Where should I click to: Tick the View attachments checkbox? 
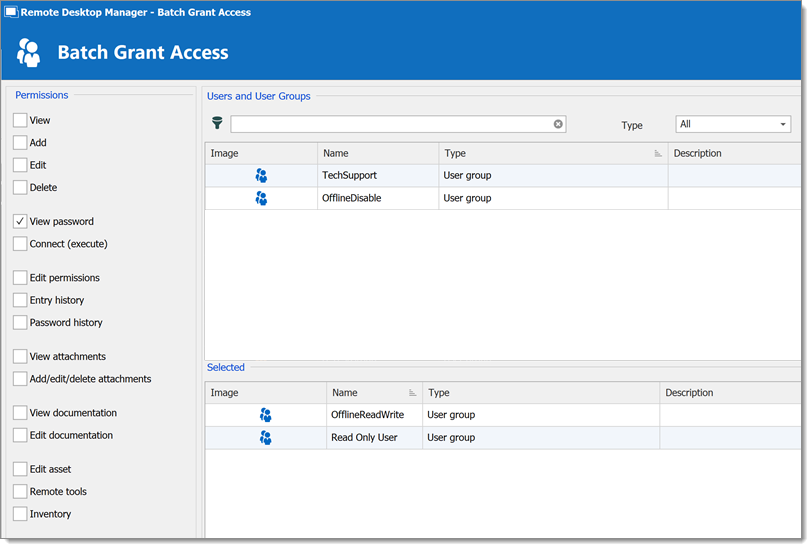click(x=20, y=356)
